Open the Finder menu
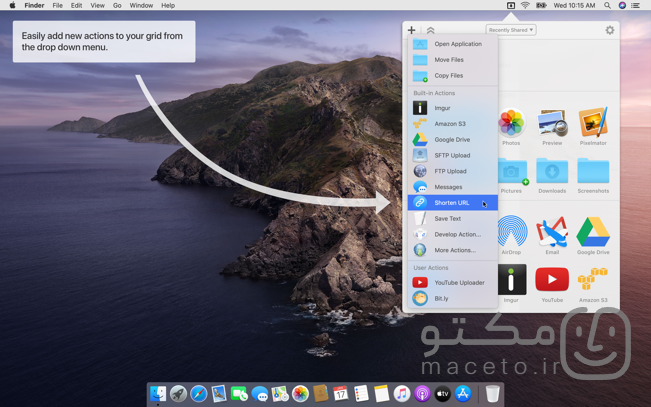 click(x=34, y=5)
